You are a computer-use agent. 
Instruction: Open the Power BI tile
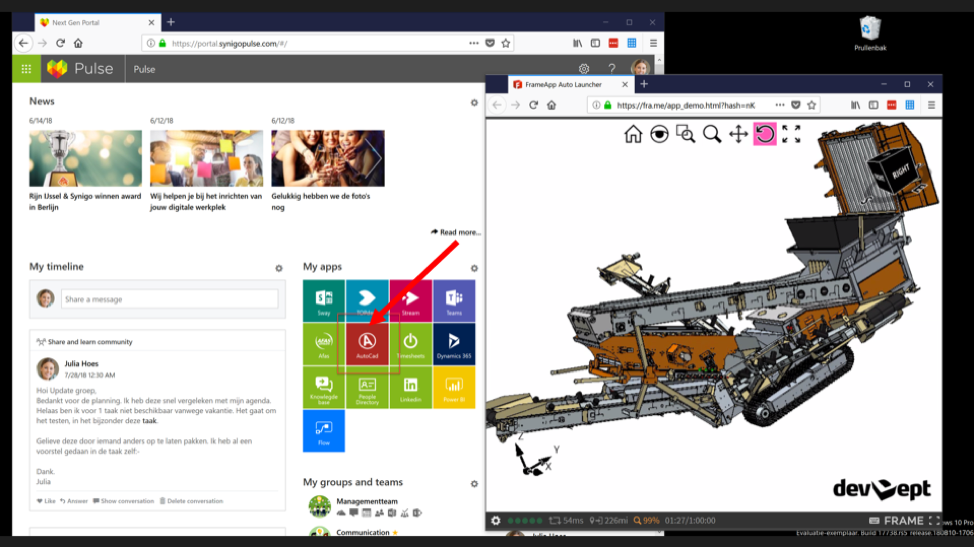click(453, 387)
